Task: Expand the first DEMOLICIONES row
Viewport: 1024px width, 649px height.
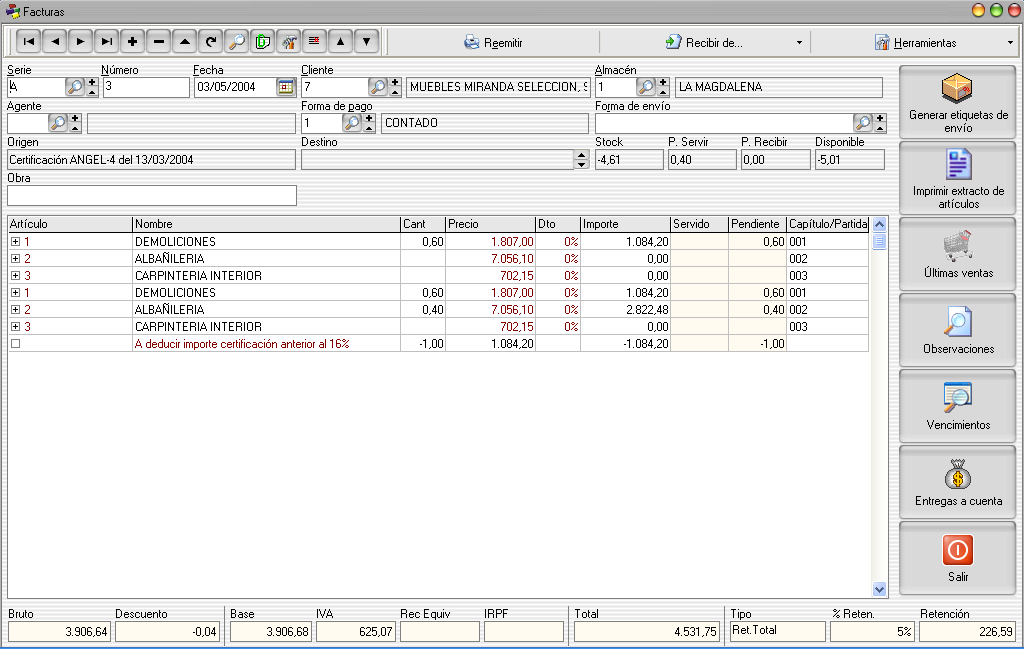Action: click(x=15, y=242)
